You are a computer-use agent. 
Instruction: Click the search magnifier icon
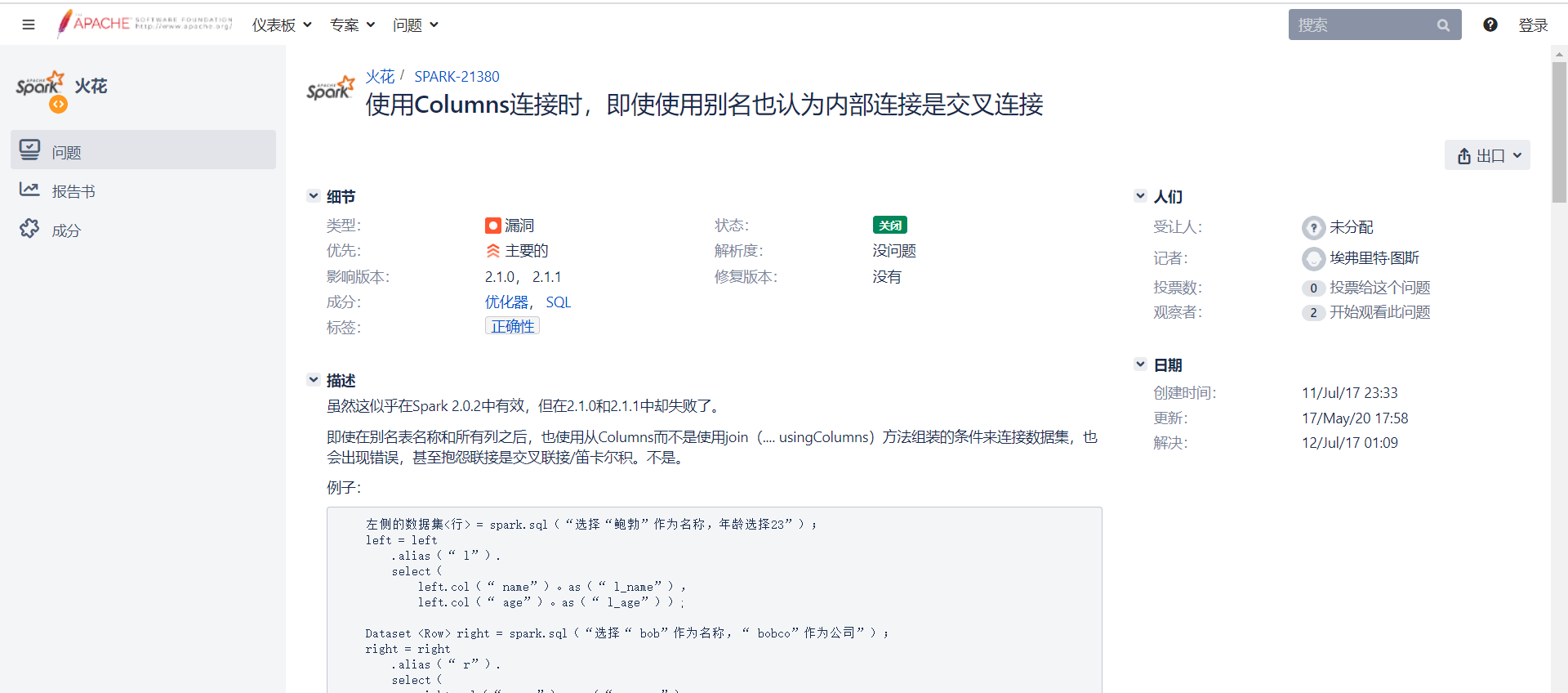[x=1443, y=25]
